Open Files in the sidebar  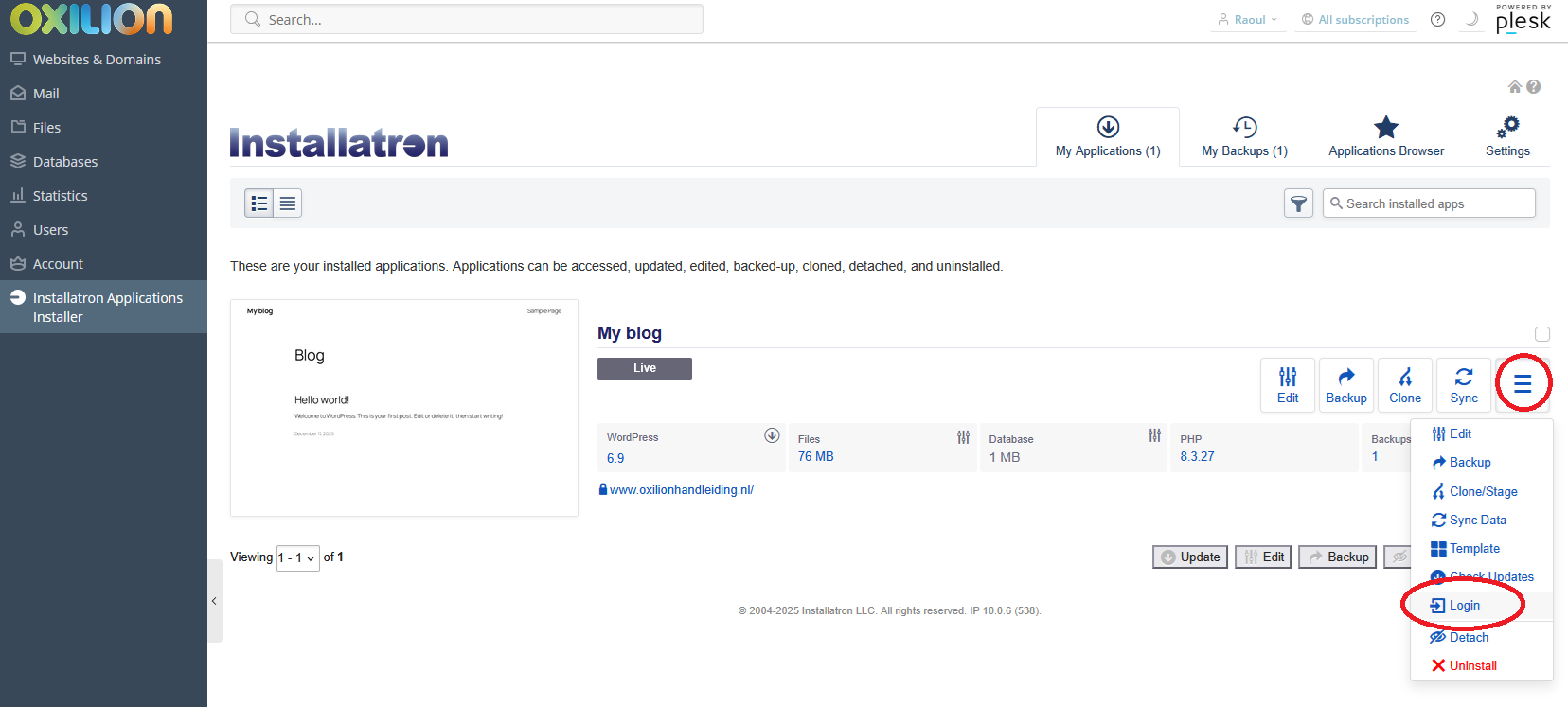click(103, 127)
